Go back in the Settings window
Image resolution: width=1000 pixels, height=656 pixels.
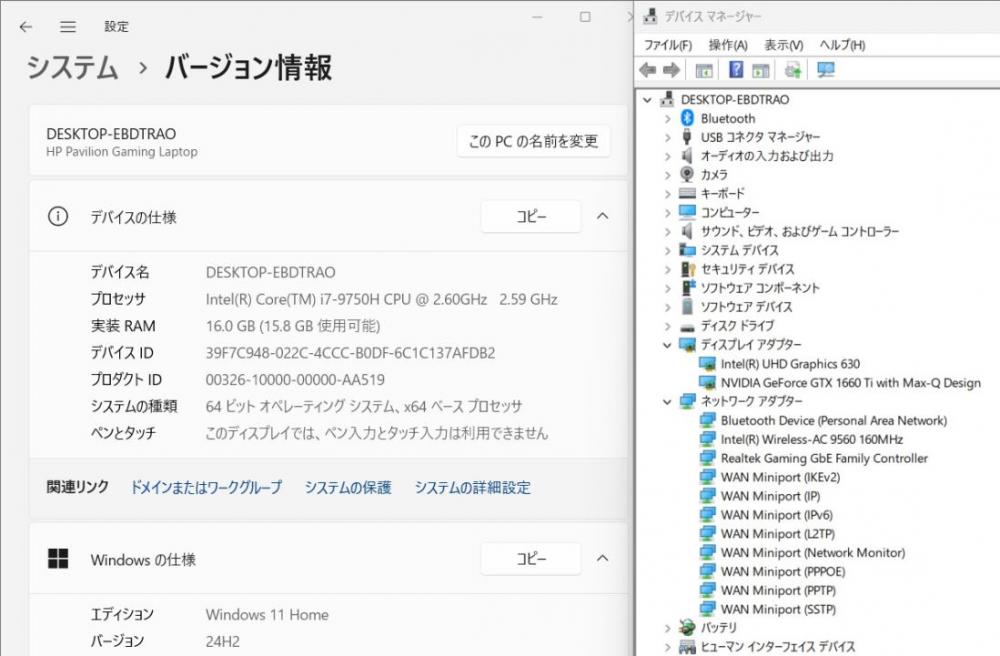click(26, 27)
